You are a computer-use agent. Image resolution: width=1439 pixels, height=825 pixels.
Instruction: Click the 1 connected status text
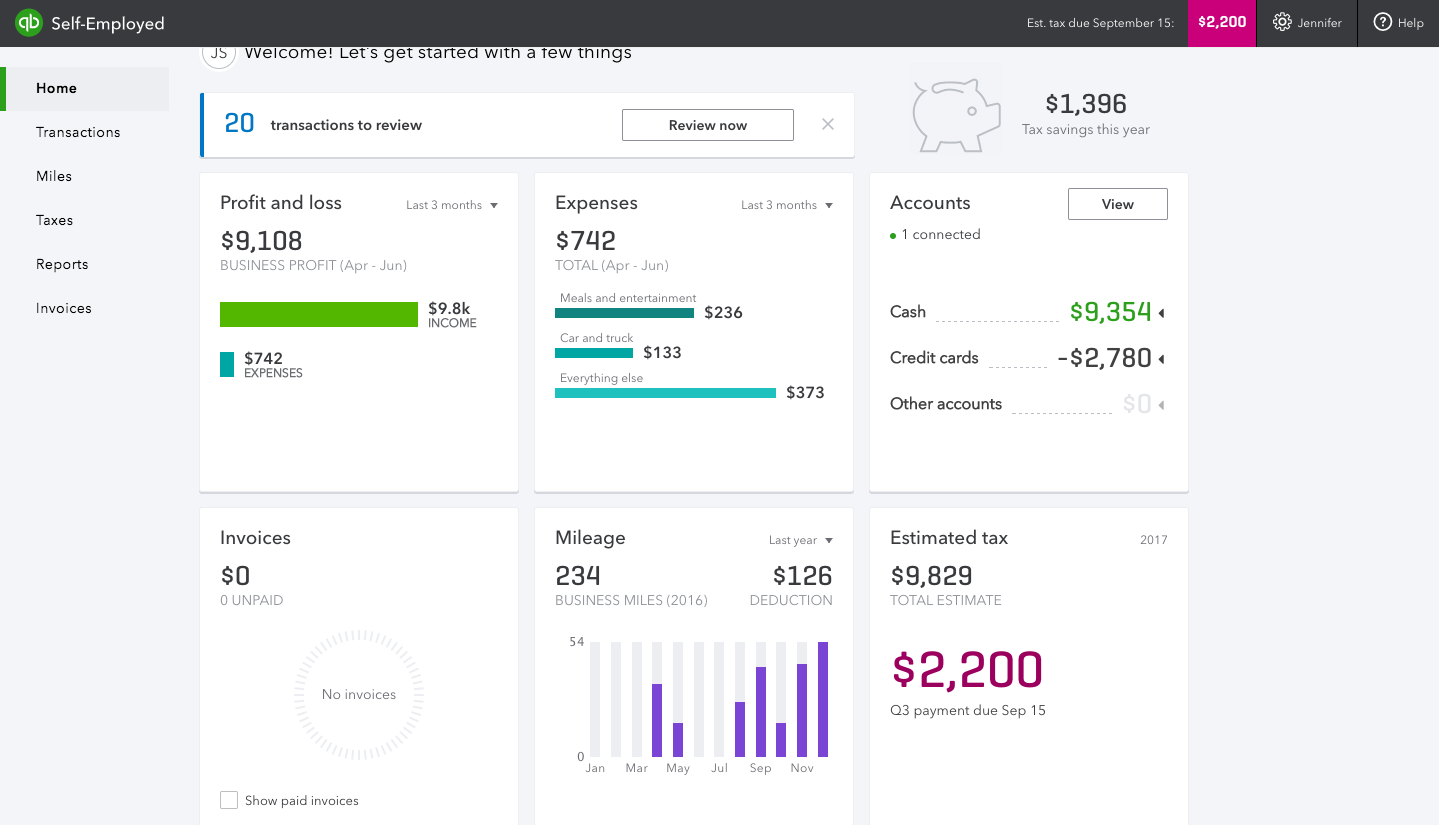click(940, 235)
